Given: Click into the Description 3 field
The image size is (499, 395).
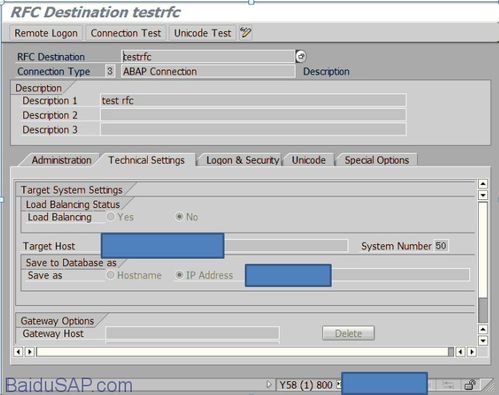Looking at the screenshot, I should [253, 130].
